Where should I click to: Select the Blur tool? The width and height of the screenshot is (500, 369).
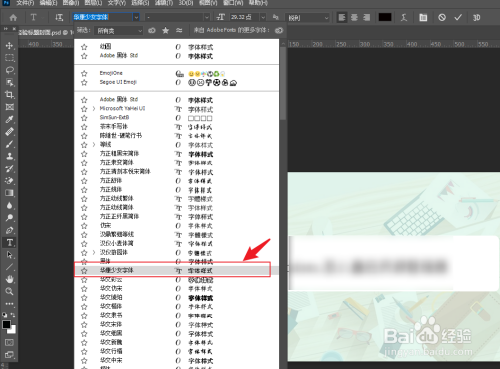coord(9,205)
